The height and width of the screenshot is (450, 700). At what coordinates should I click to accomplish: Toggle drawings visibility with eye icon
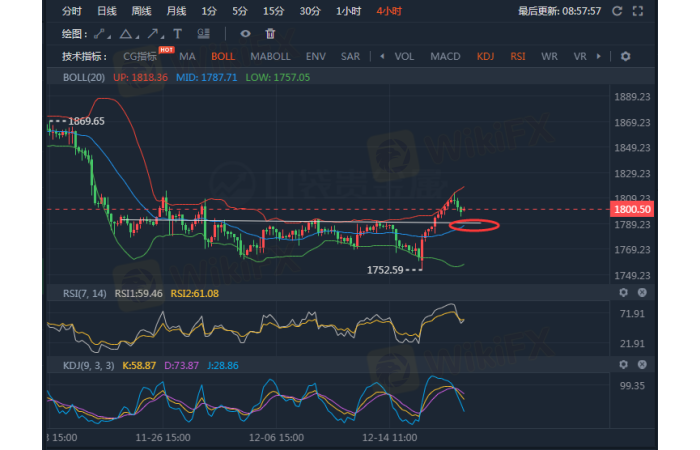(244, 33)
